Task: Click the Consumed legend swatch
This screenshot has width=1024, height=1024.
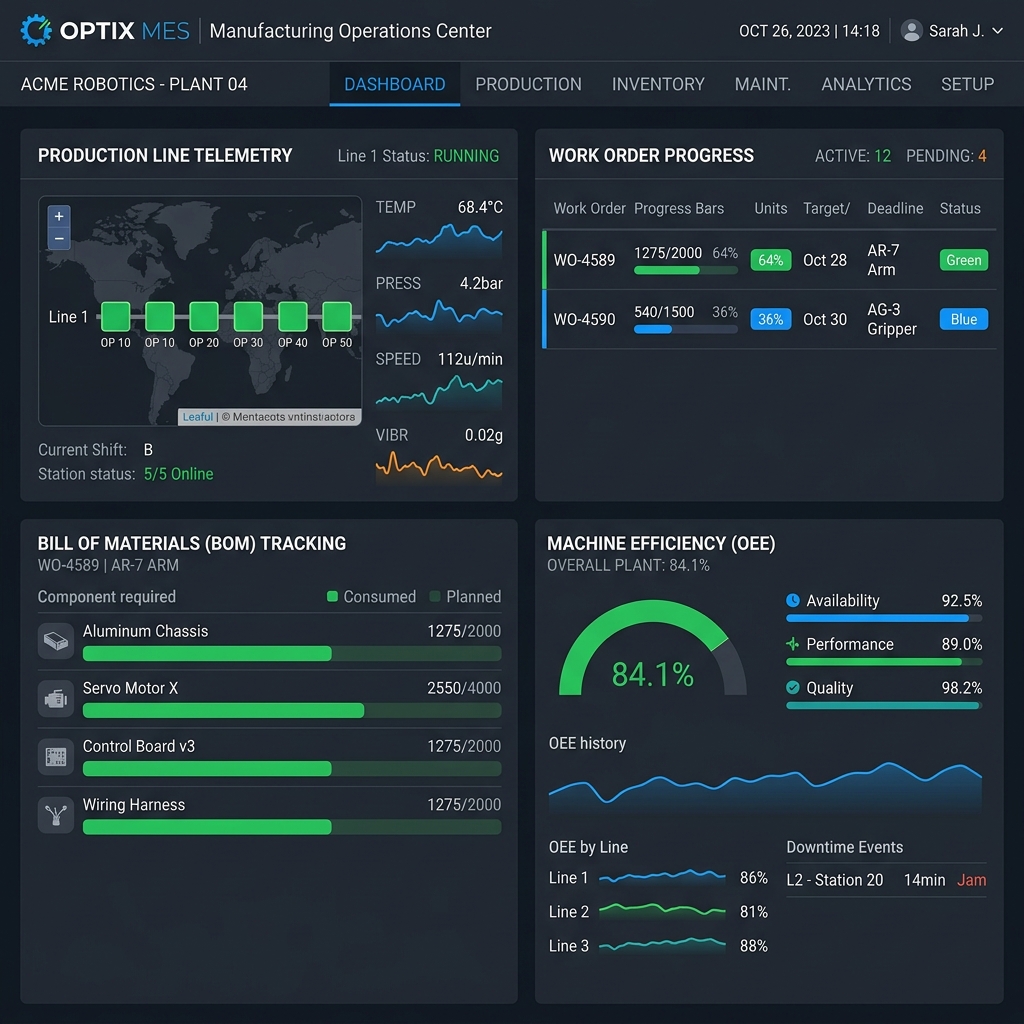Action: pos(332,596)
